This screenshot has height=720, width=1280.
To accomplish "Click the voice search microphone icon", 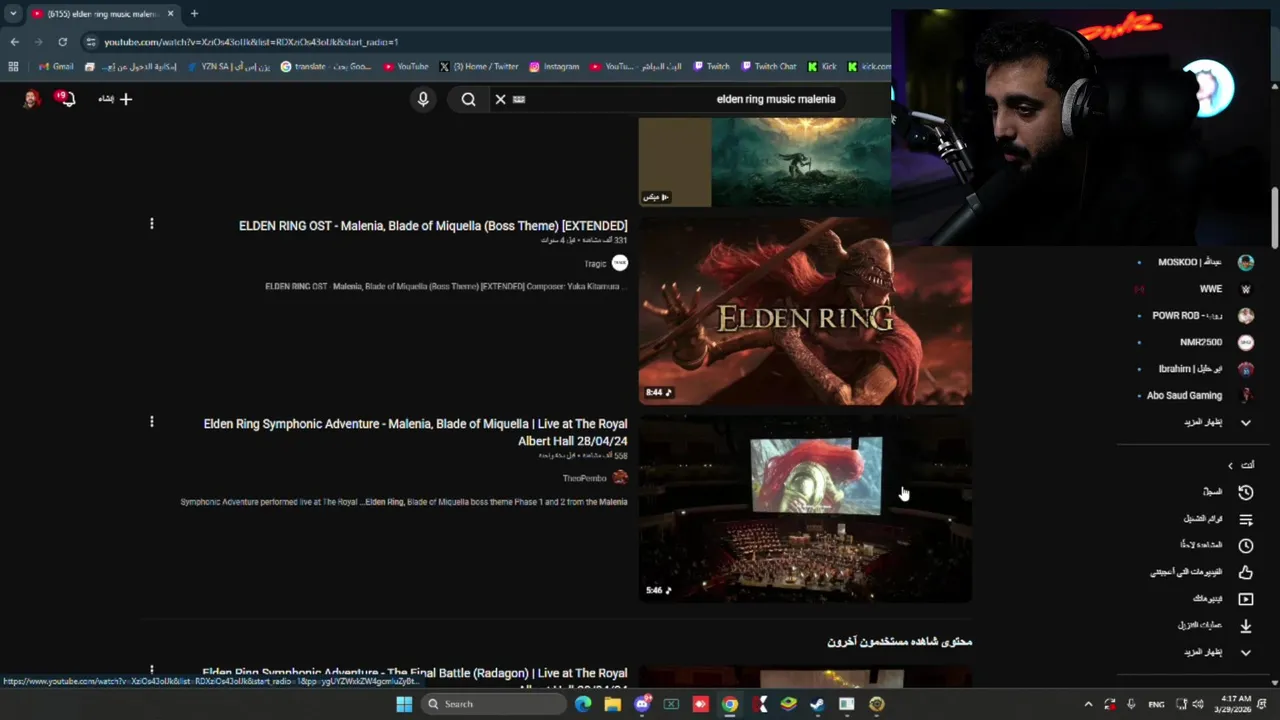I will [423, 99].
